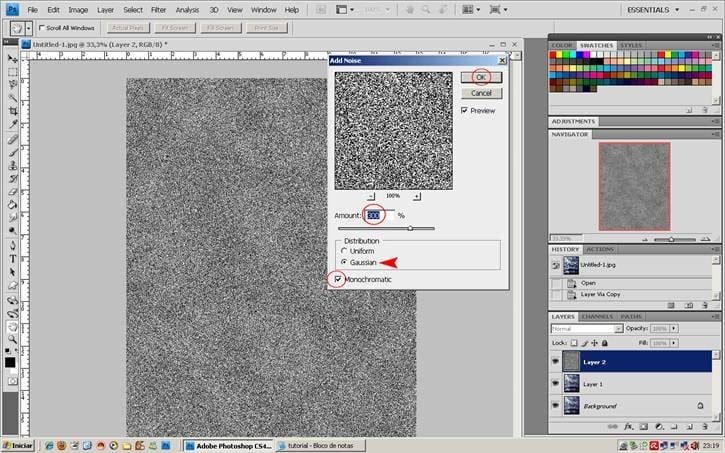This screenshot has width=725, height=453.
Task: Select the Move tool
Action: pyautogui.click(x=12, y=59)
